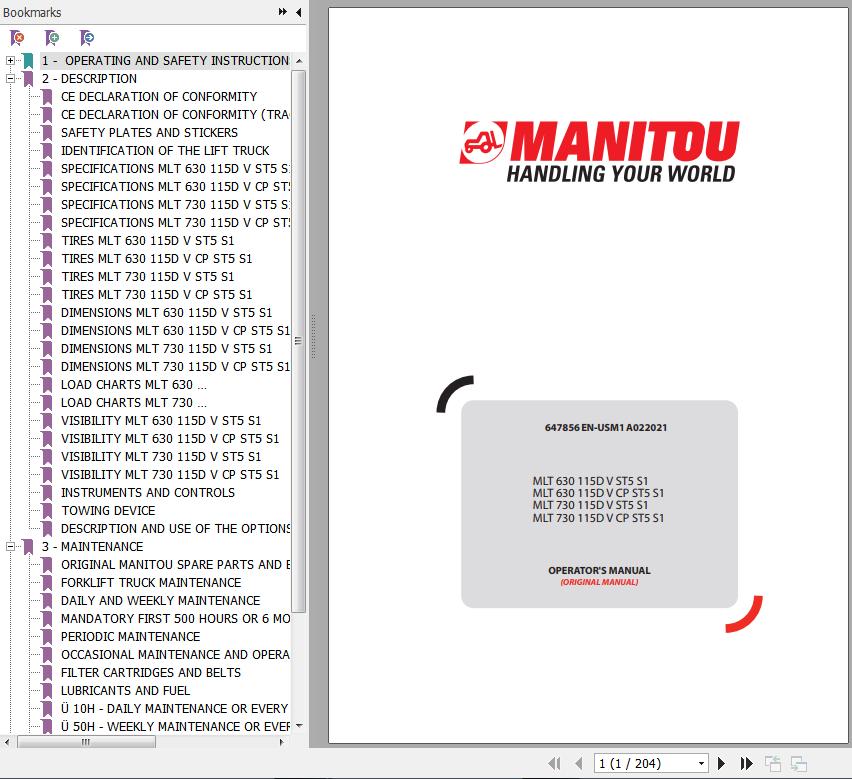Click teal bookmark icon of section 1

[x=28, y=61]
